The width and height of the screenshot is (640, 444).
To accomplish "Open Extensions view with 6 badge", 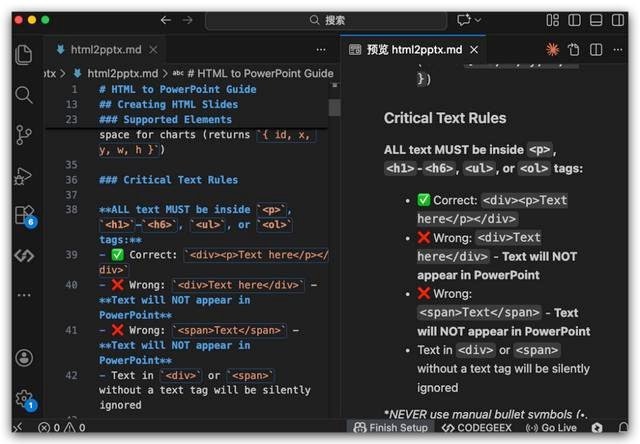I will pyautogui.click(x=24, y=215).
